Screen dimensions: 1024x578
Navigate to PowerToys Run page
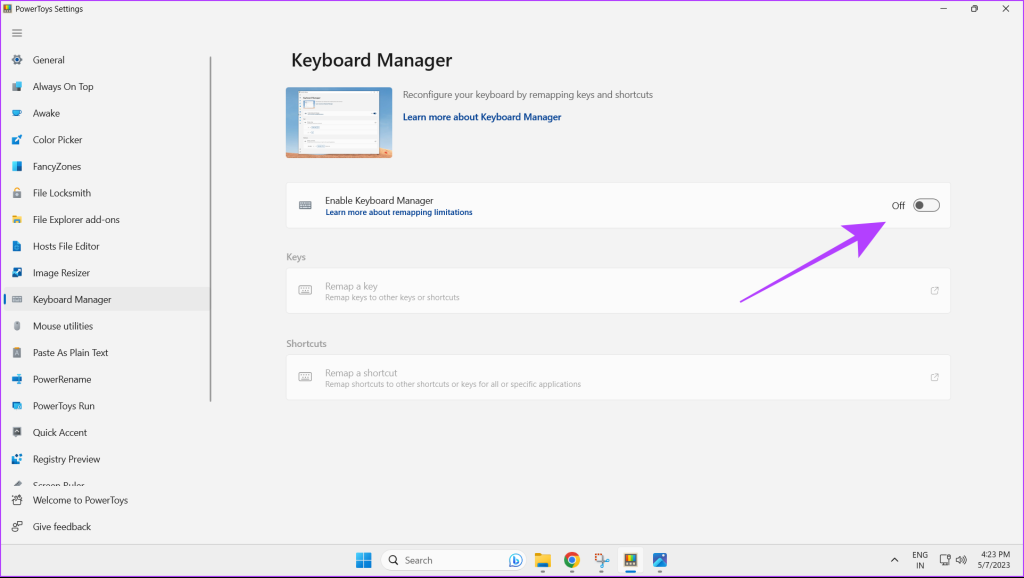(106, 406)
